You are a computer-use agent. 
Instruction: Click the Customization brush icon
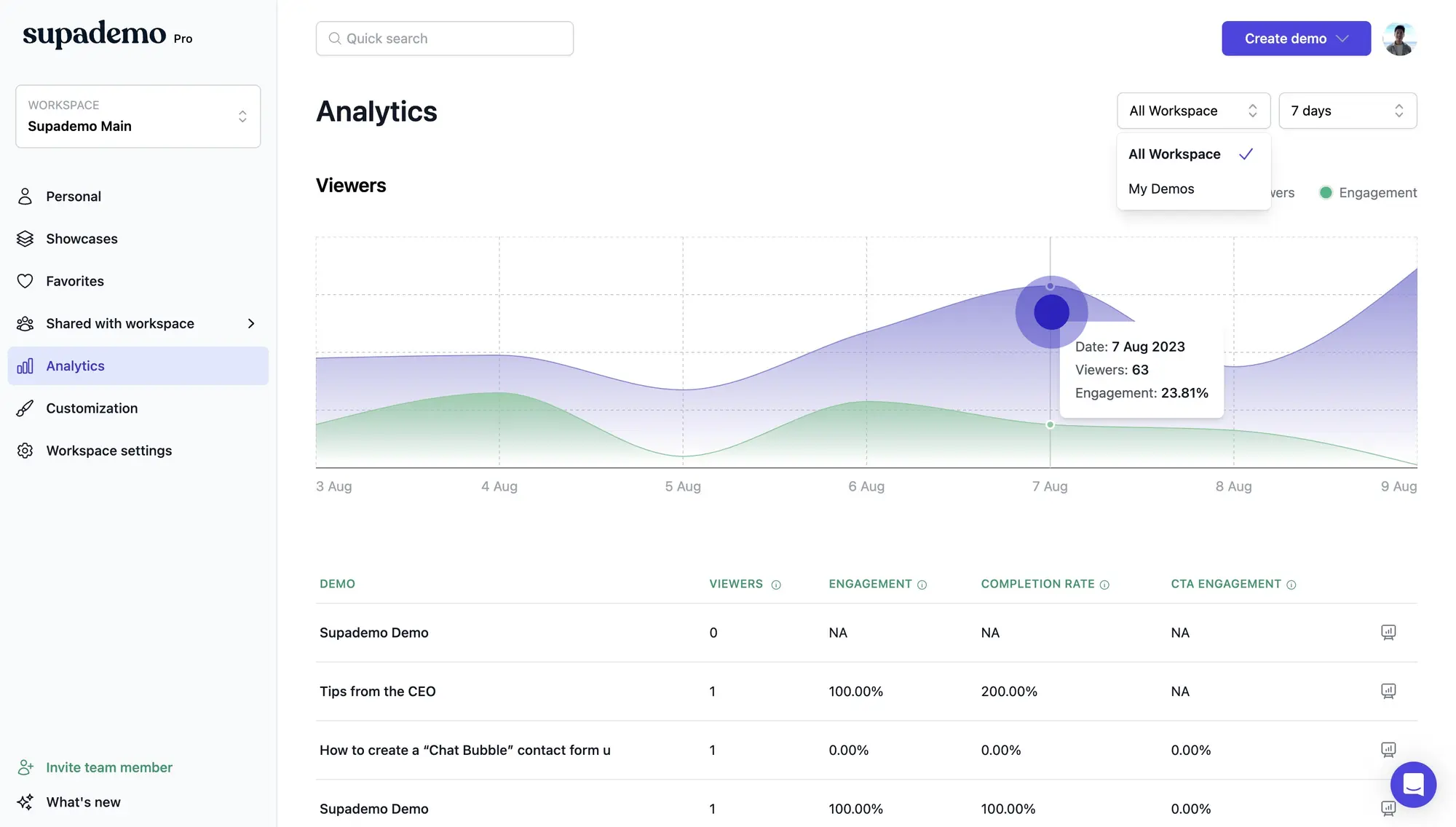tap(25, 408)
